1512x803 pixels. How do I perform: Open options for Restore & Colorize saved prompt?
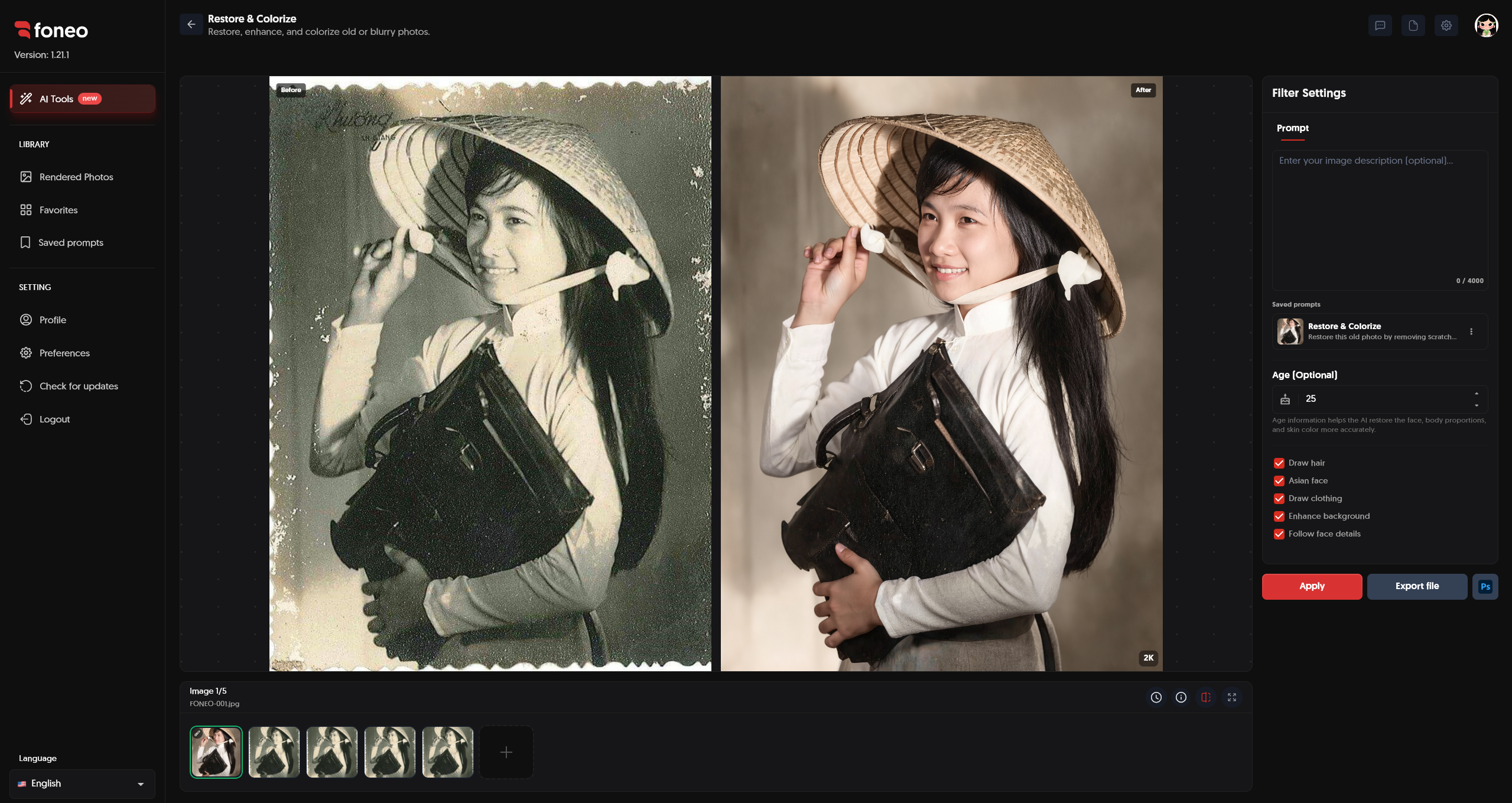click(1471, 331)
